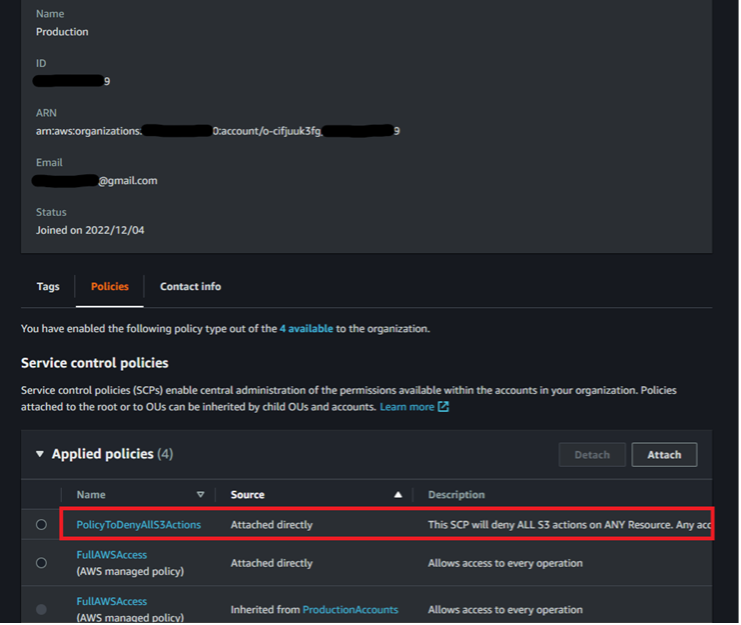The image size is (741, 625).
Task: Select the Policies tab
Action: click(110, 287)
